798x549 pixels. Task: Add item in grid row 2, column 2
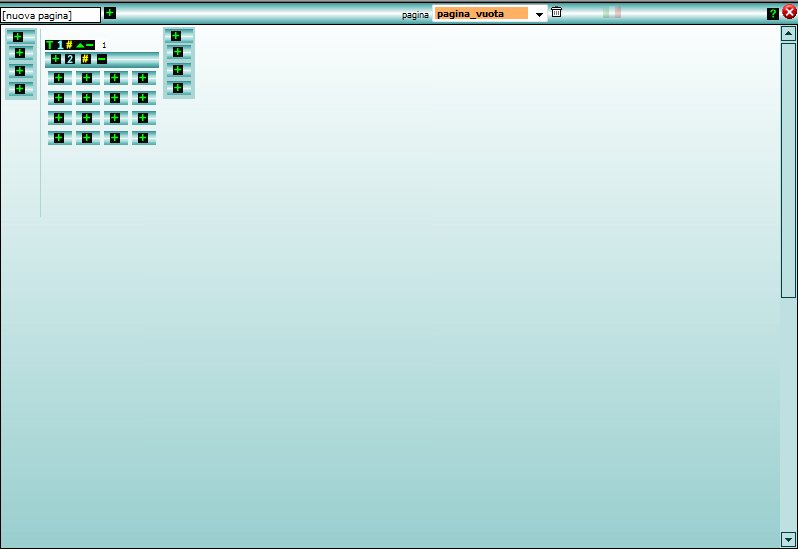click(x=87, y=98)
